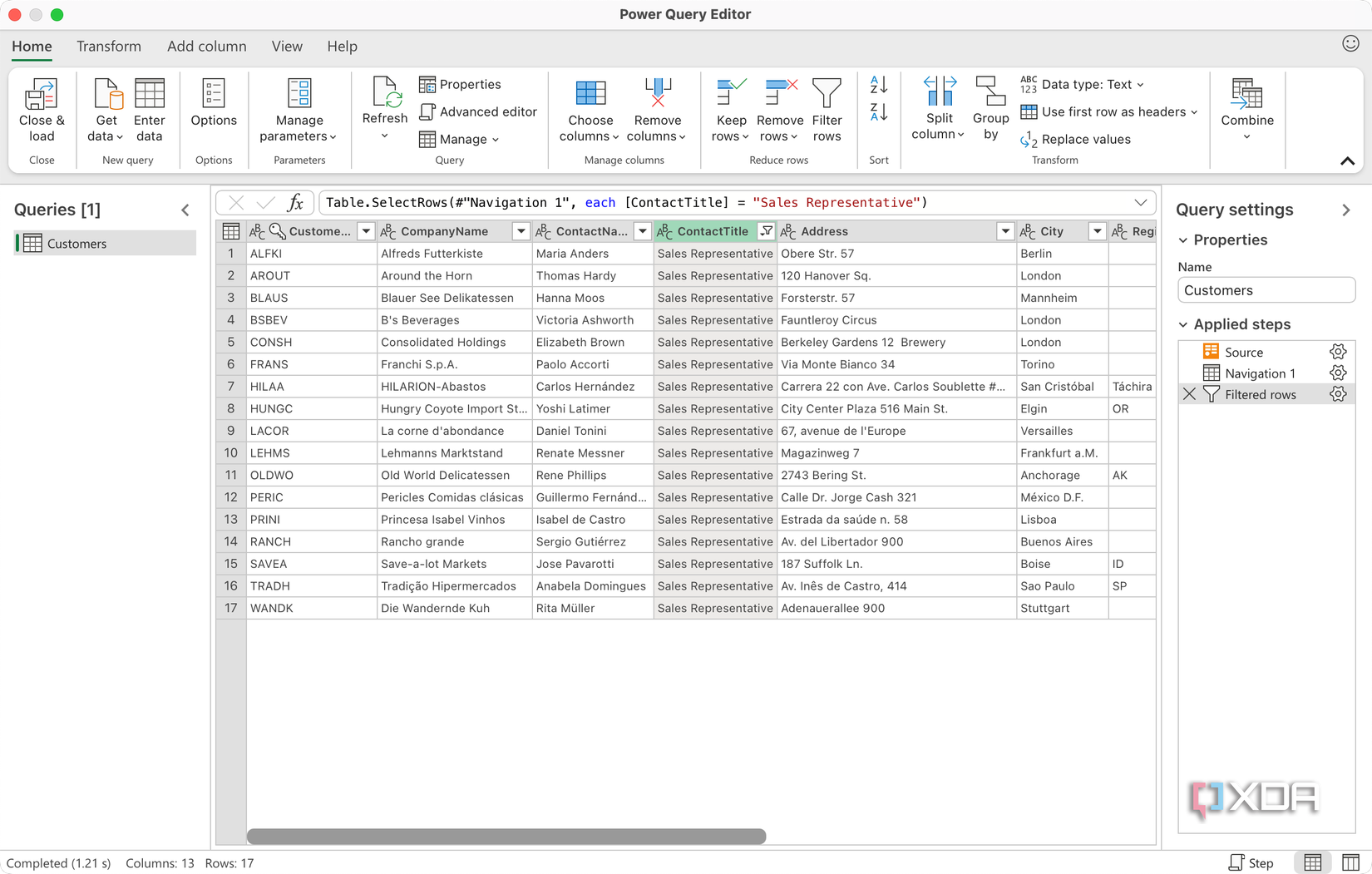Collapse the ribbon with the chevron
This screenshot has width=1372, height=874.
click(x=1348, y=161)
